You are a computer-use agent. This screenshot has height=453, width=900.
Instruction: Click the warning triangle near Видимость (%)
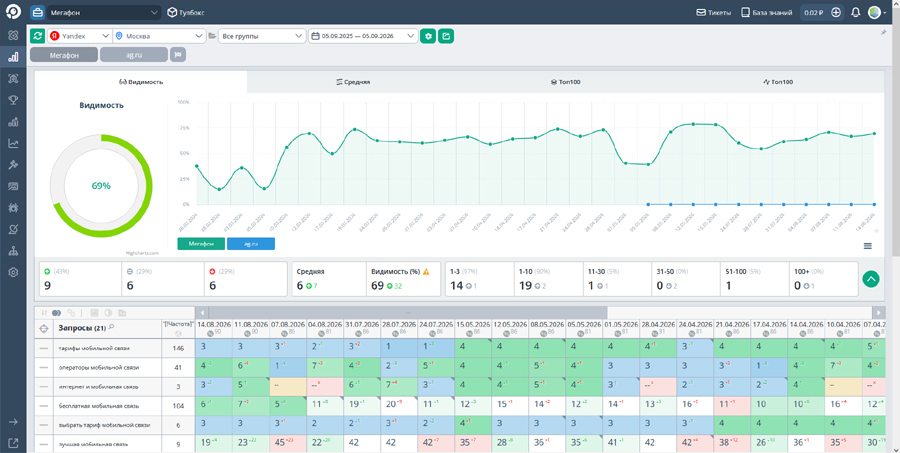click(426, 272)
